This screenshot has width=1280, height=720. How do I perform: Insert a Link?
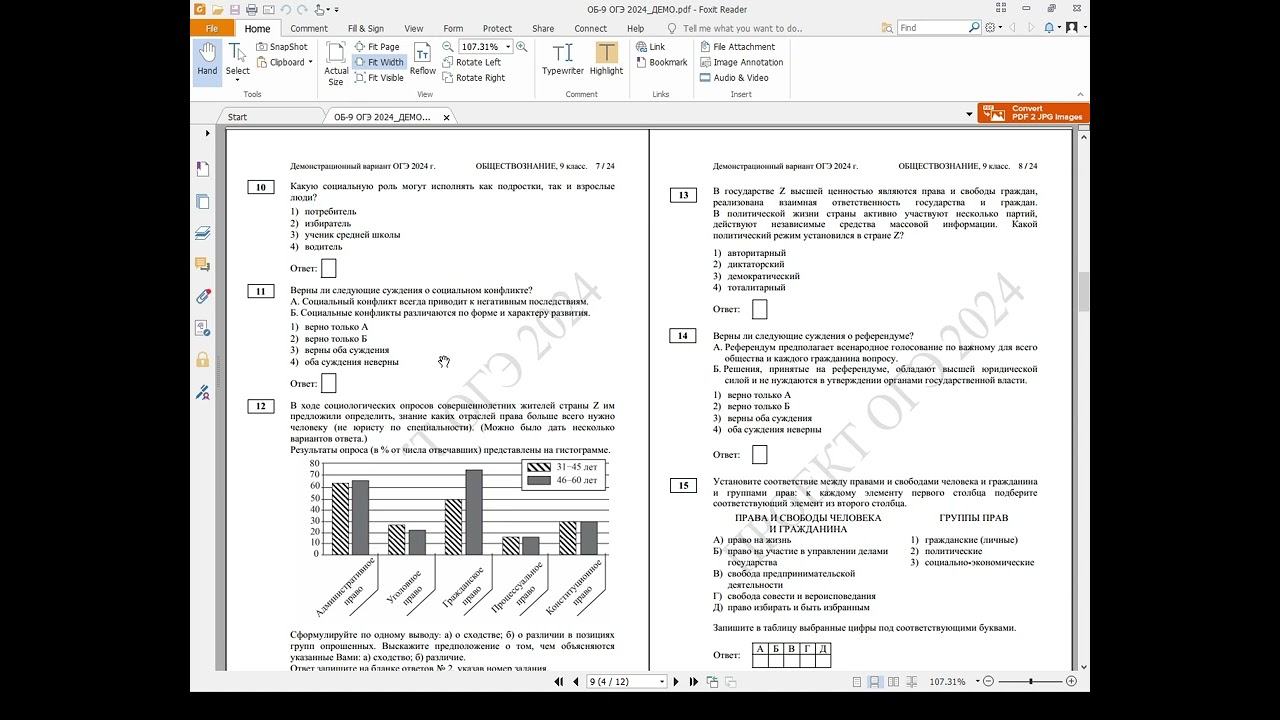tap(649, 47)
